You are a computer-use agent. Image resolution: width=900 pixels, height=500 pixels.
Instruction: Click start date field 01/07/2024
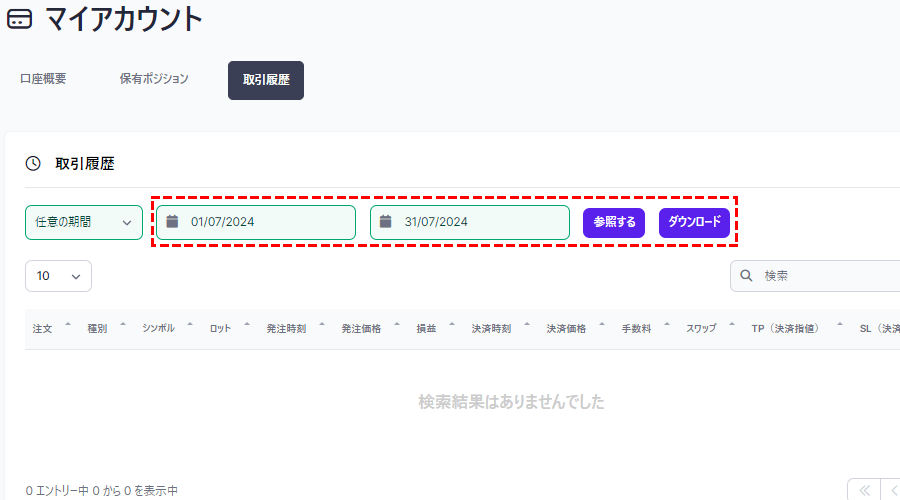pos(256,222)
